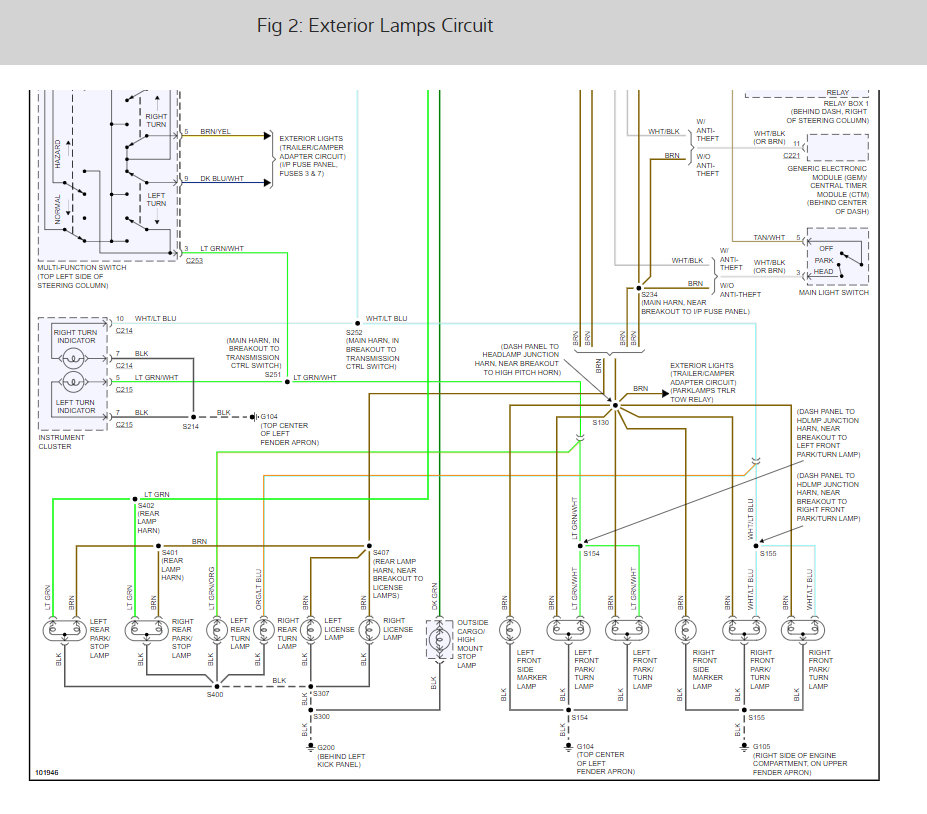Viewport: 927px width, 814px height.
Task: Select the Left Turn Indicator bulb symbol
Action: pos(73,382)
